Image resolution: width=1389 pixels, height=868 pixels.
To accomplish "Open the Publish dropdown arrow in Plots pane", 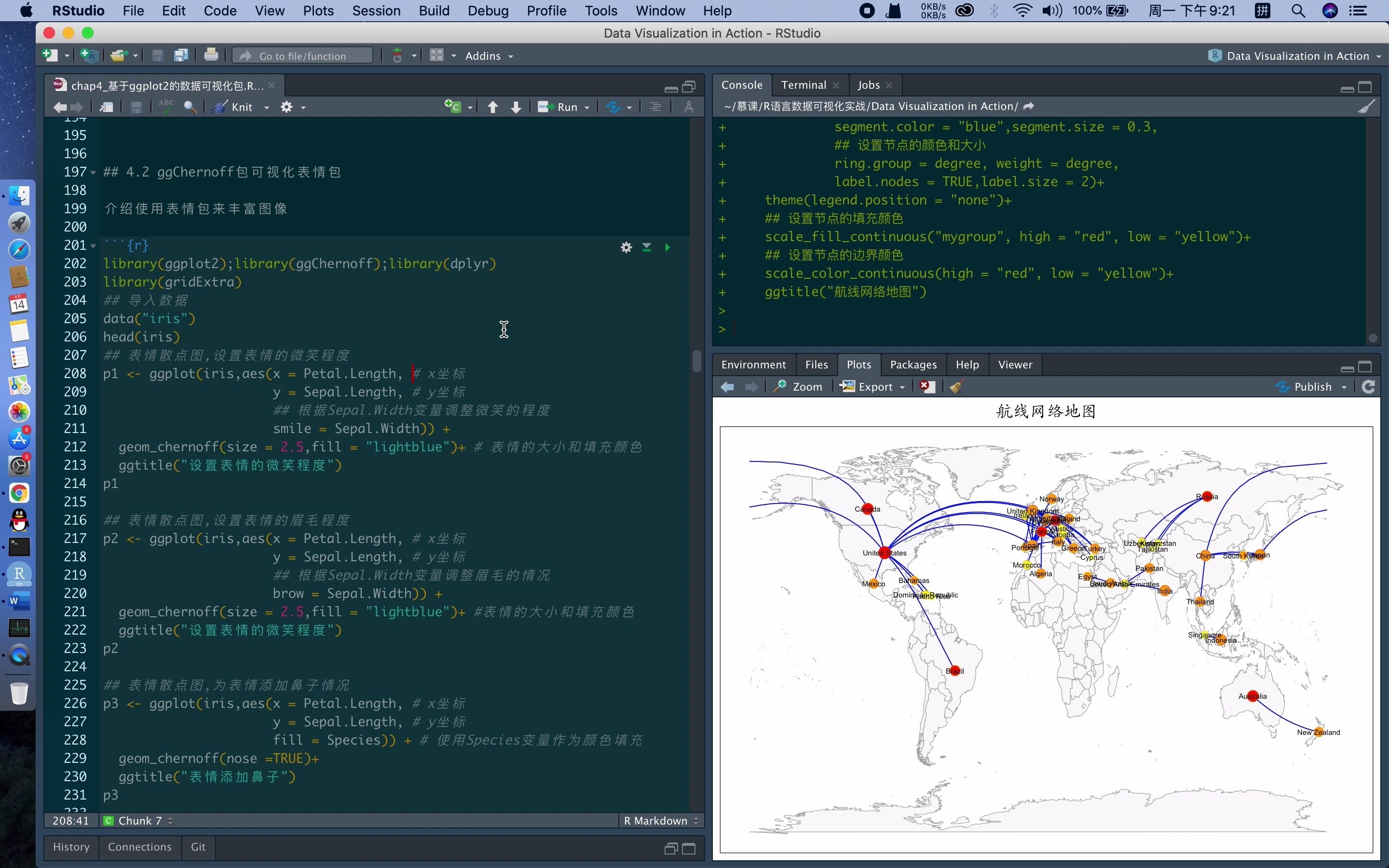I will tap(1344, 388).
